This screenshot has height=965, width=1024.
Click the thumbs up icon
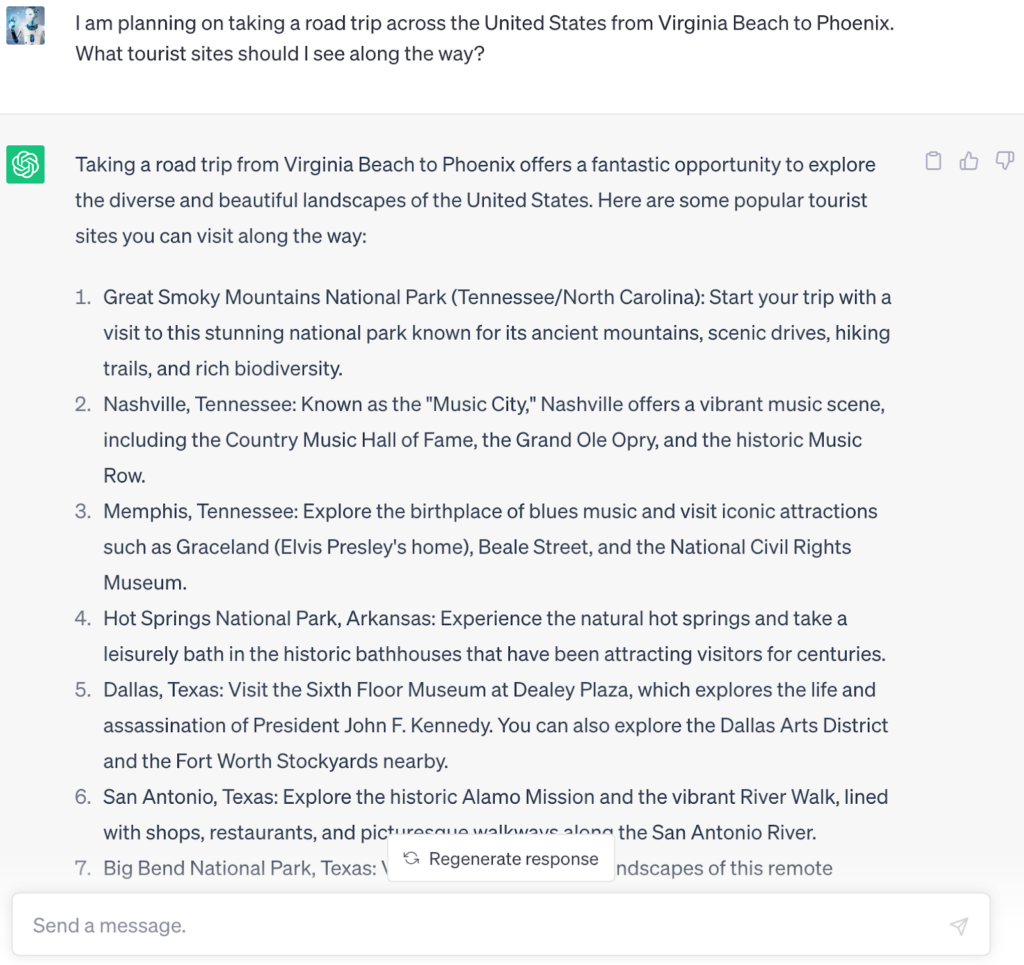[968, 161]
